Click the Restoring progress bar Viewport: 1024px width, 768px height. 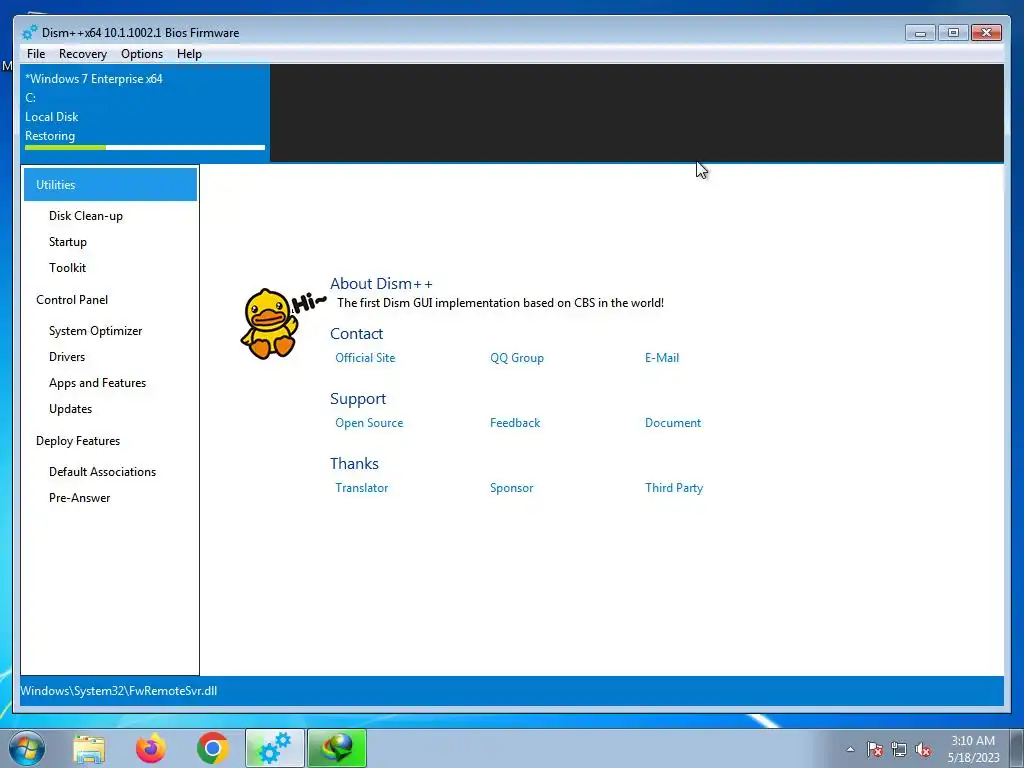[x=145, y=148]
